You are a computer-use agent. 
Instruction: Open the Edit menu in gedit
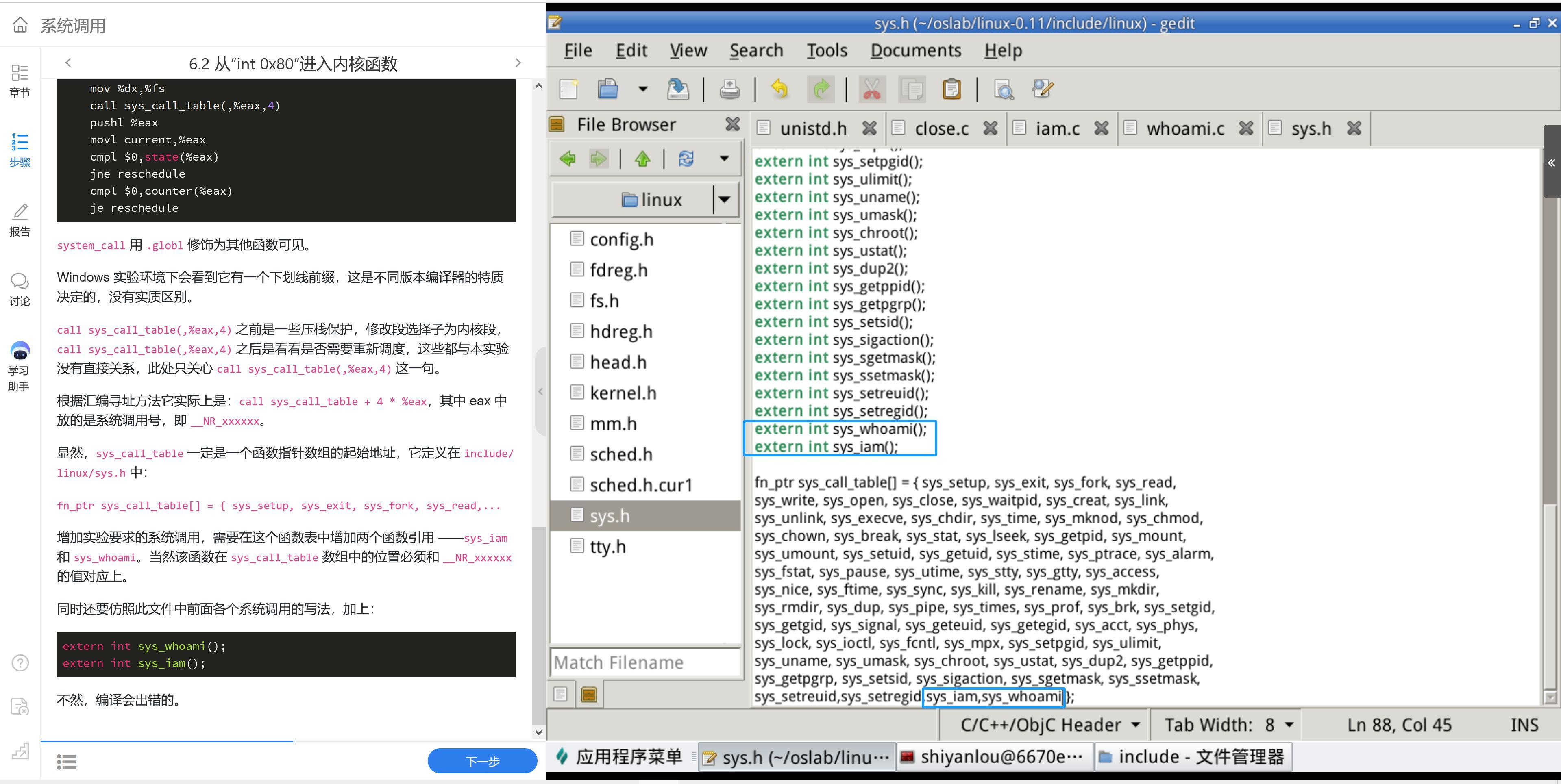[631, 50]
